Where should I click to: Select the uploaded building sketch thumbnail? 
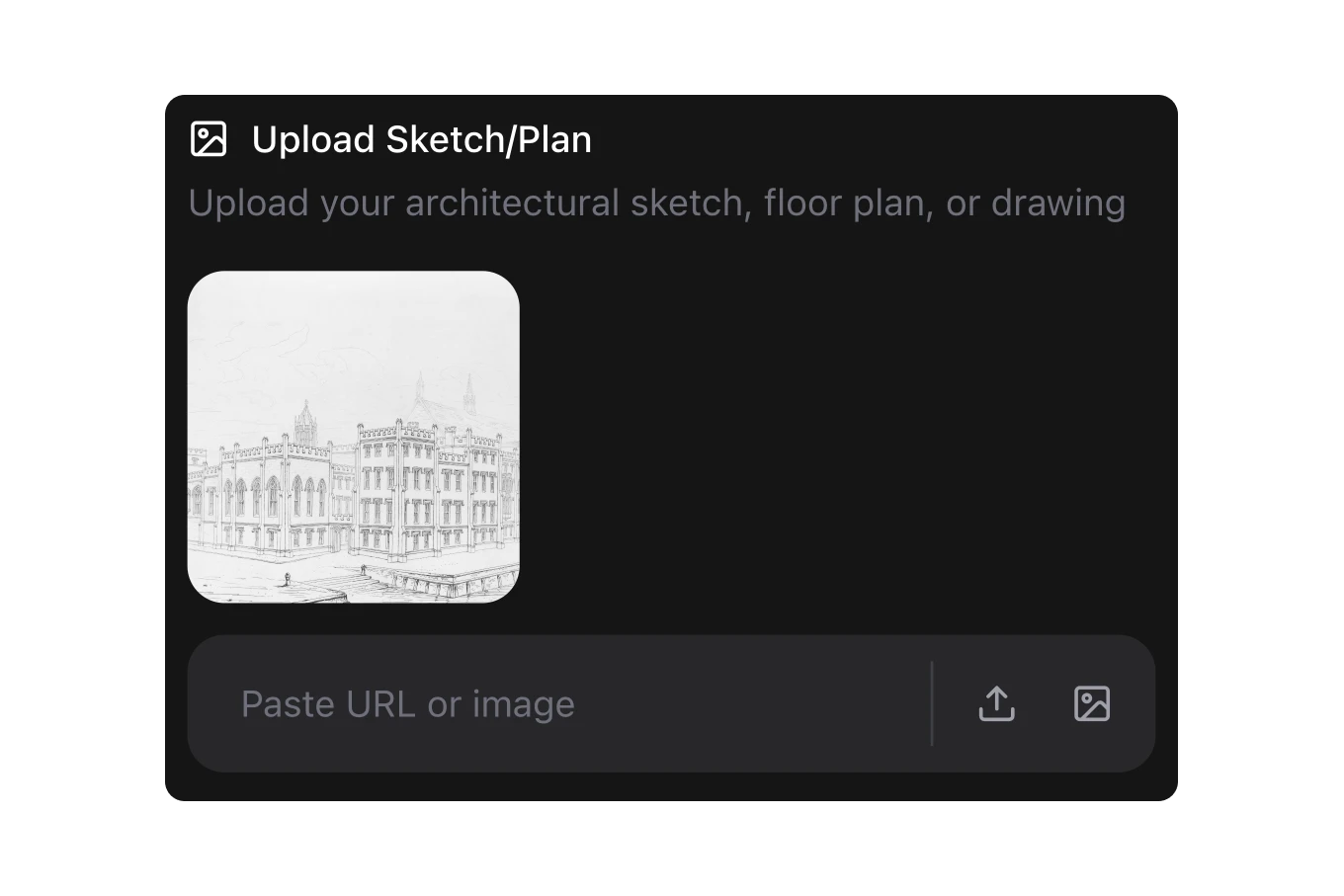point(353,437)
